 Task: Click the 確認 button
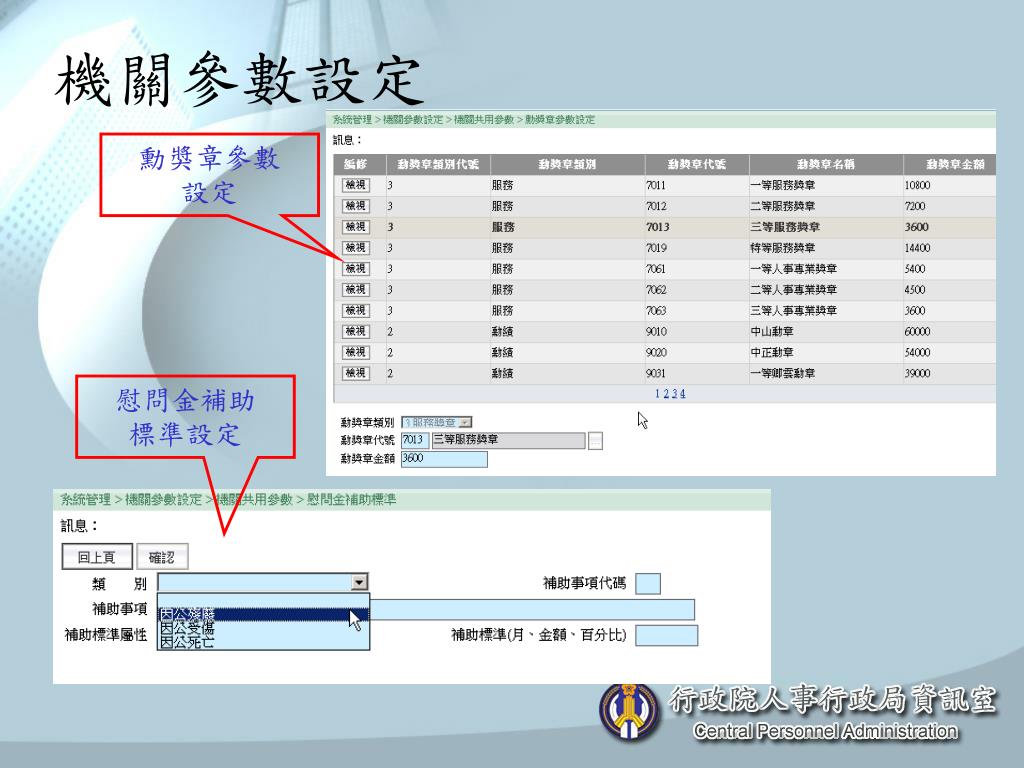162,557
